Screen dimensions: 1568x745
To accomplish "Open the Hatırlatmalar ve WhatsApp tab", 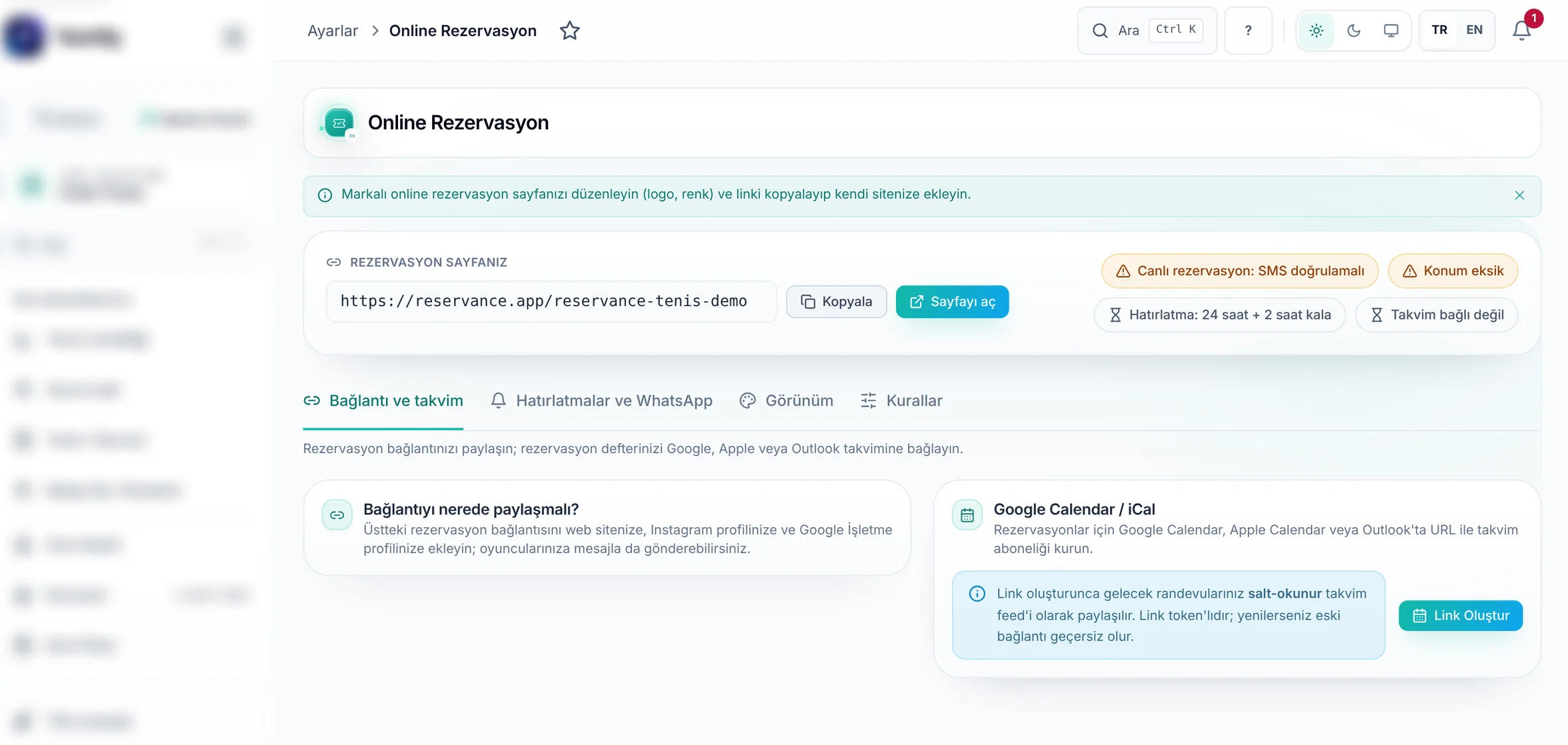I will tap(601, 401).
